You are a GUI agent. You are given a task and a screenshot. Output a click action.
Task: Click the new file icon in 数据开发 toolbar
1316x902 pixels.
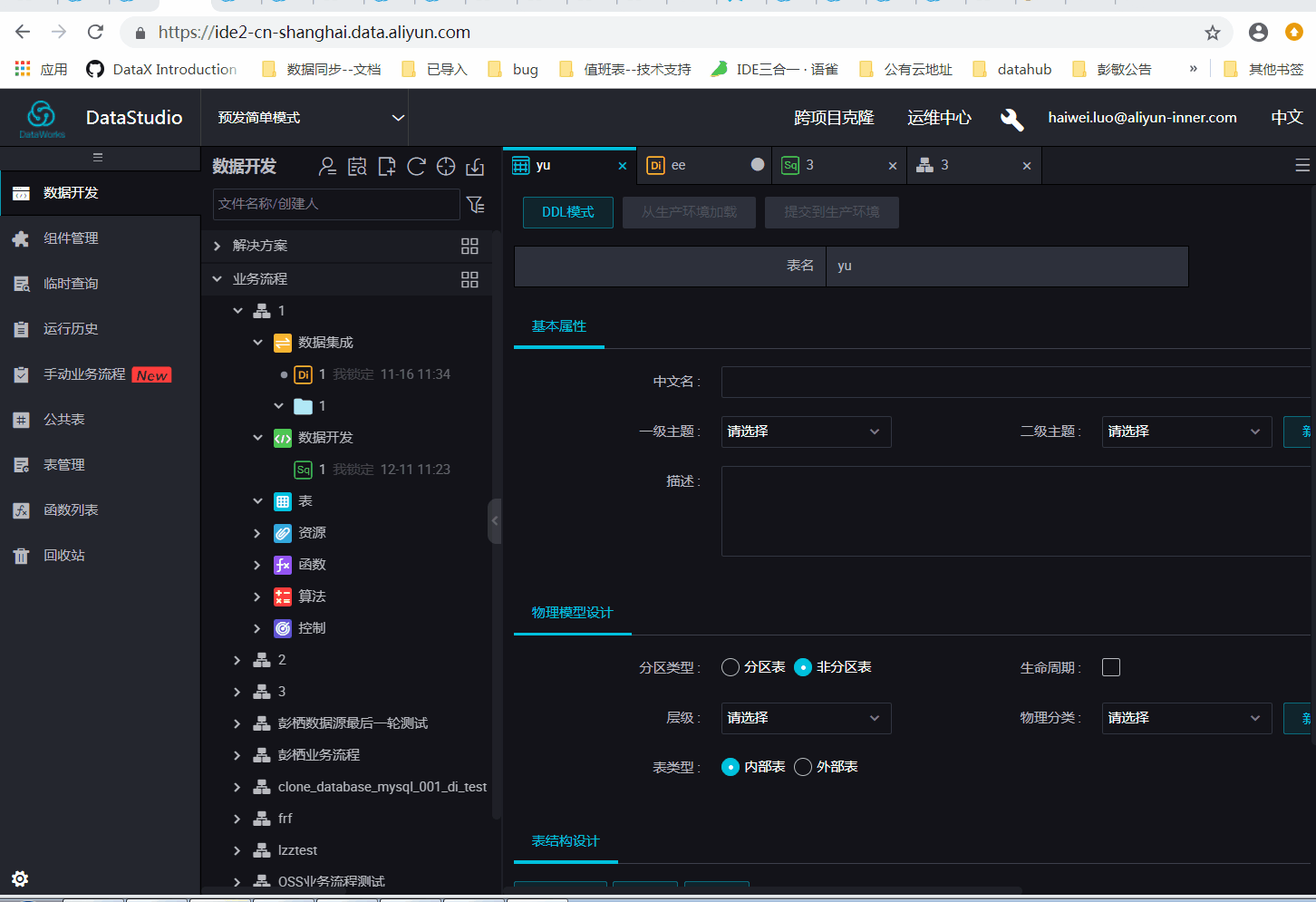387,167
